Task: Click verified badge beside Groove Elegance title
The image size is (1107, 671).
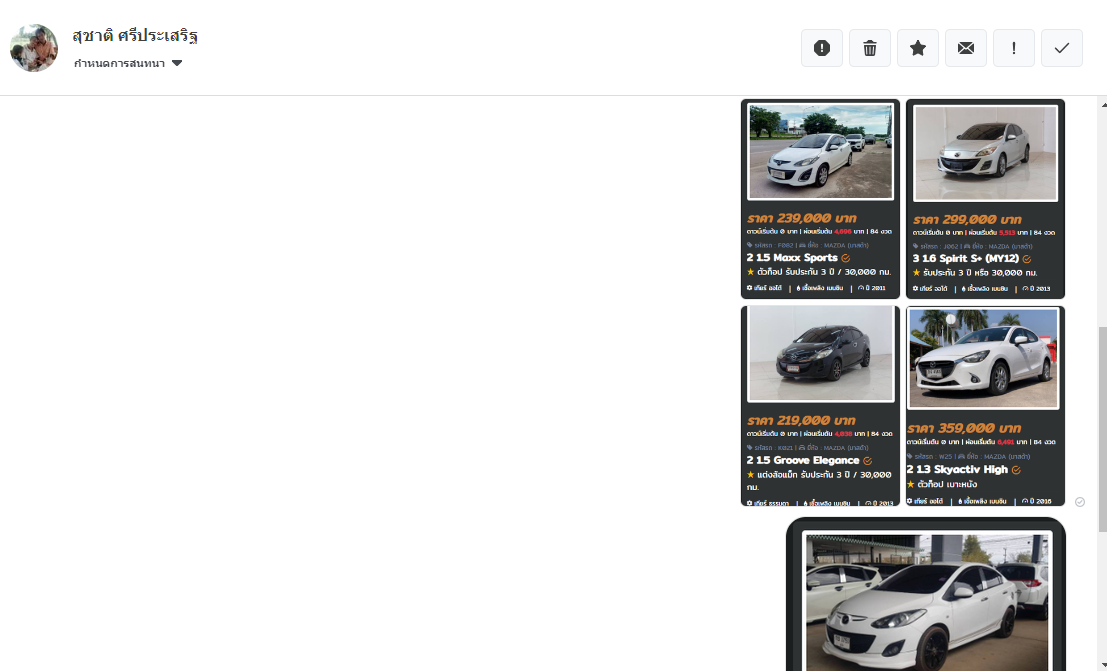Action: point(868,461)
